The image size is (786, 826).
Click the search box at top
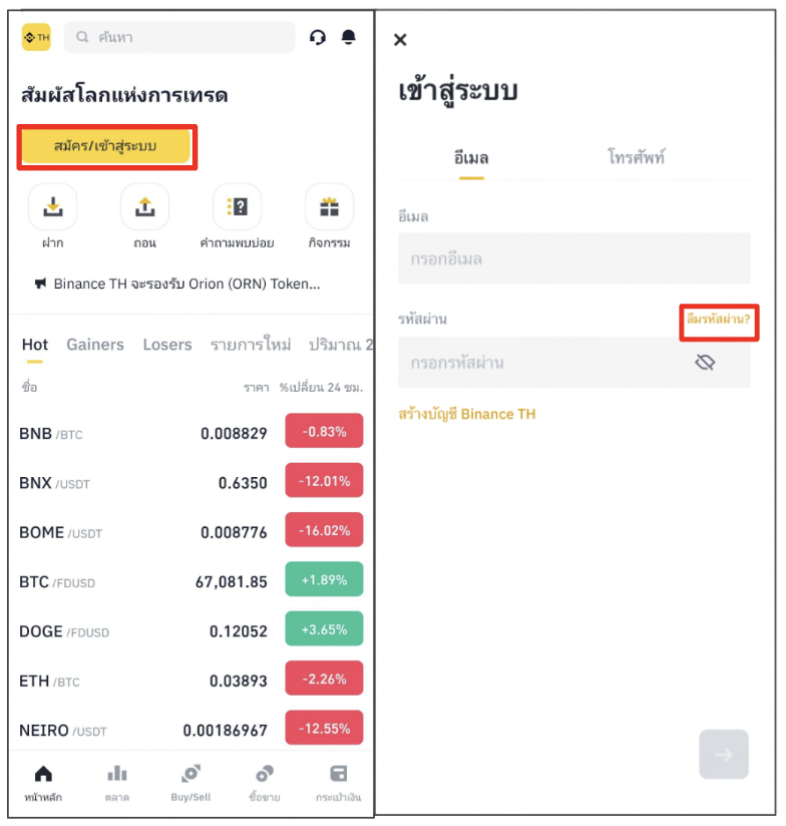click(179, 37)
